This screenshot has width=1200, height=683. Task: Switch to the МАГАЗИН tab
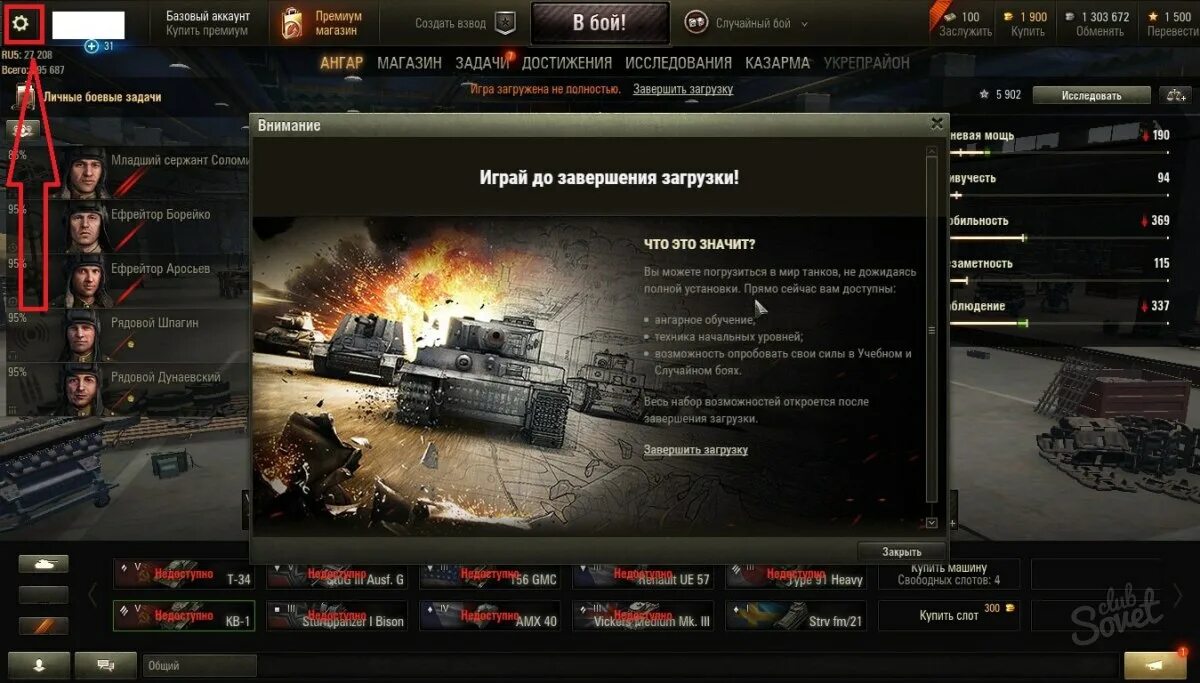[x=409, y=63]
